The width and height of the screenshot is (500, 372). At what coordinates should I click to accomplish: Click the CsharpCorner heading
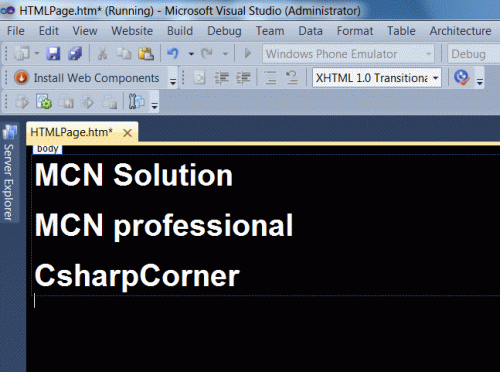pos(137,276)
